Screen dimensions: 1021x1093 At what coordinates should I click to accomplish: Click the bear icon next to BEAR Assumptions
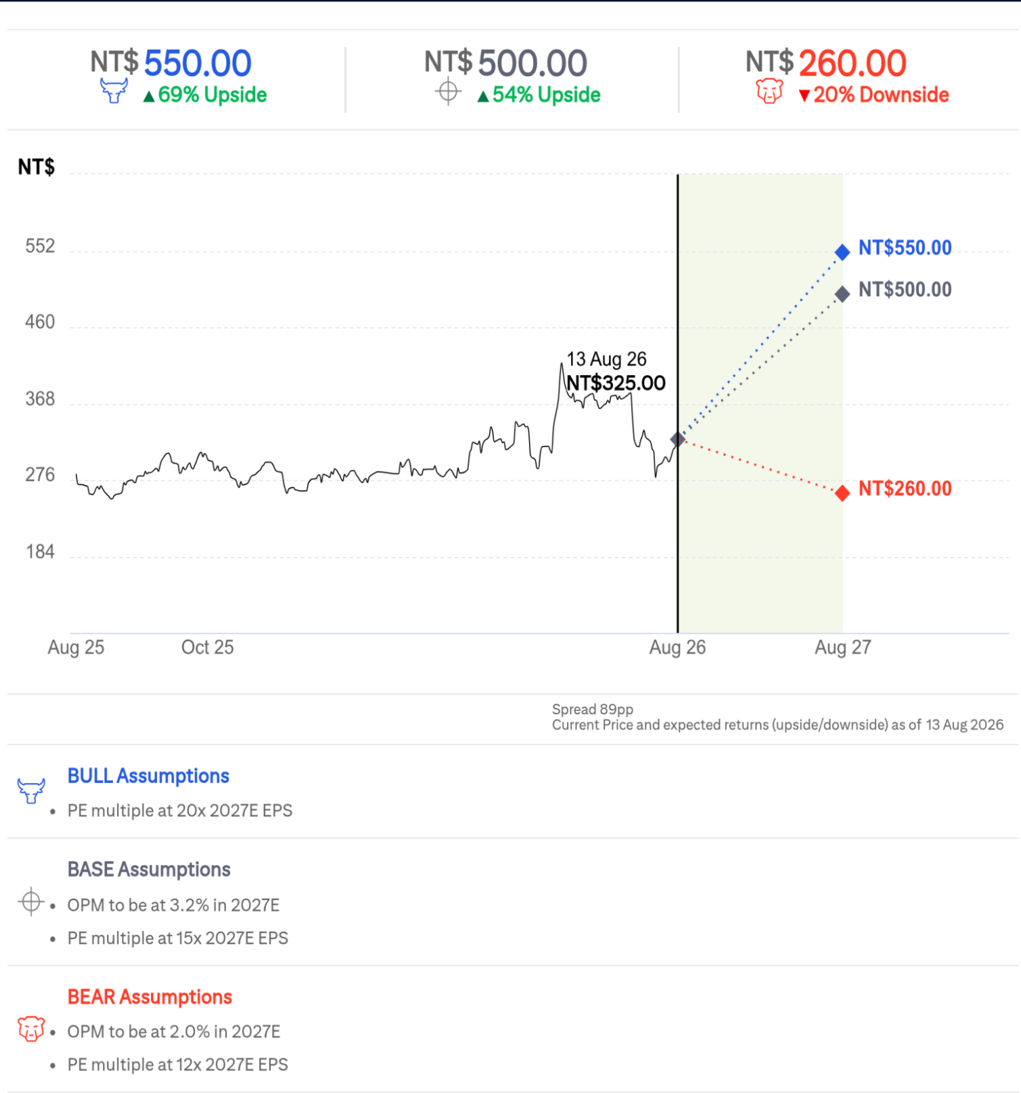[31, 1029]
